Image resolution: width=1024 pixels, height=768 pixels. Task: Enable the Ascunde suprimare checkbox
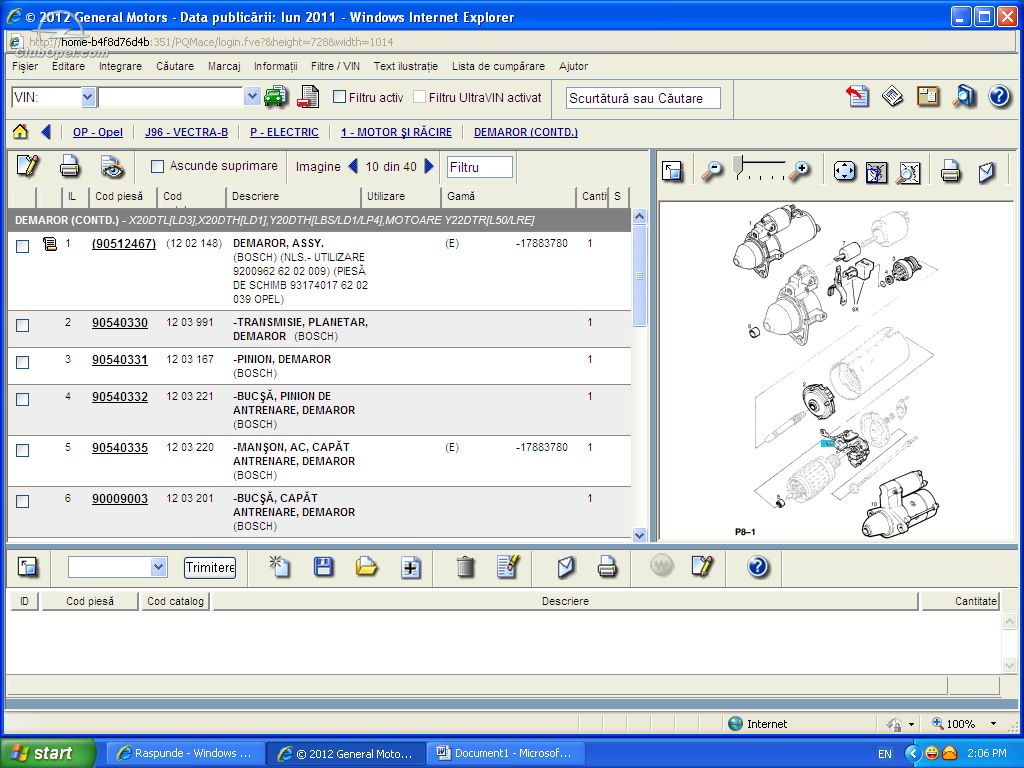click(x=157, y=167)
